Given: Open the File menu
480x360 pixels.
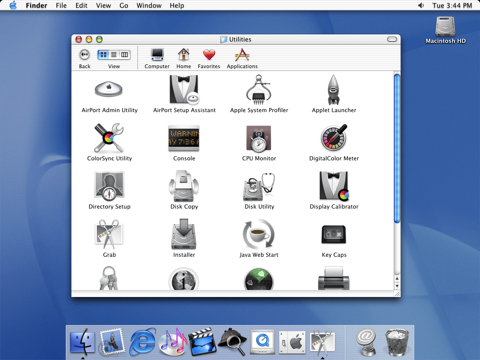Looking at the screenshot, I should click(61, 5).
